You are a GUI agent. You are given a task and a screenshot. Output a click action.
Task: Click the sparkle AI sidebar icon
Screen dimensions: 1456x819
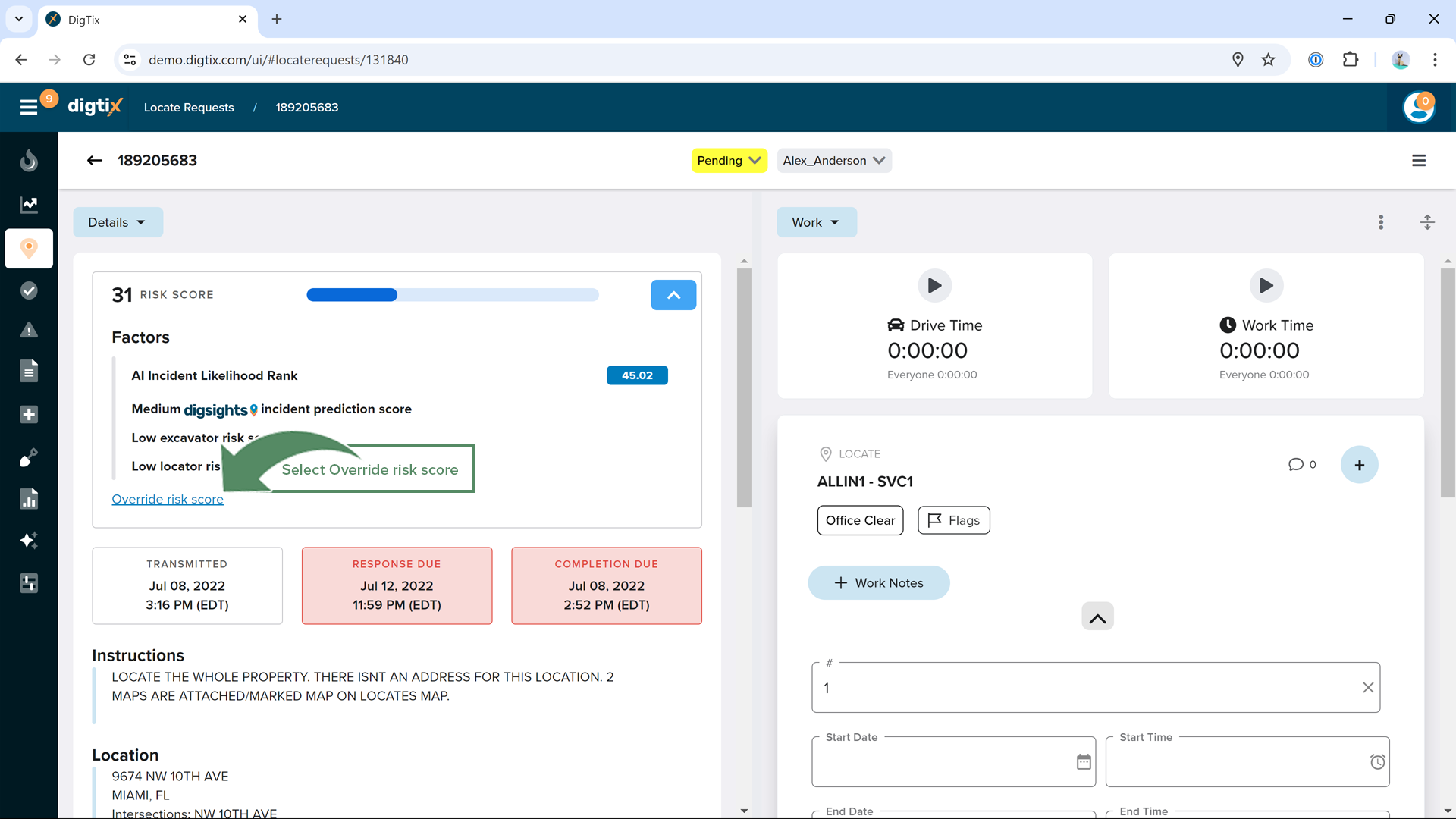tap(29, 541)
